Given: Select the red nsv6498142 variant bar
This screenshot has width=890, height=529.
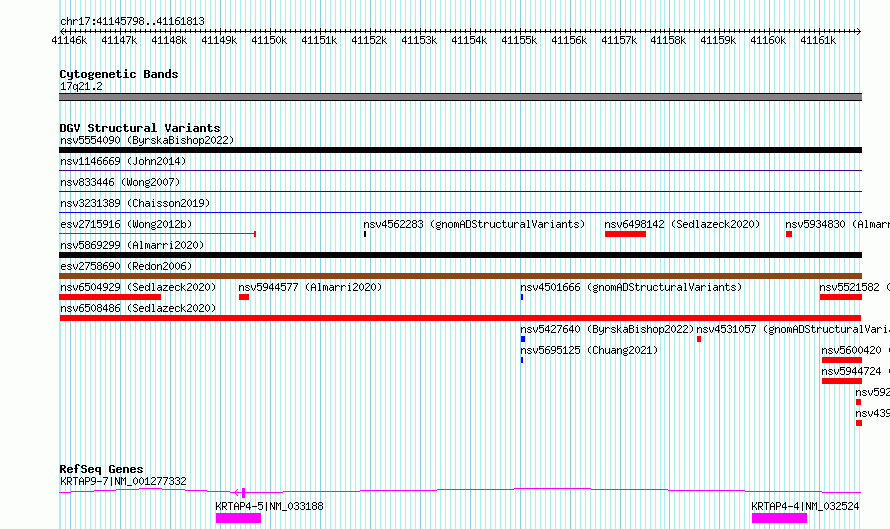Looking at the screenshot, I should [x=625, y=234].
